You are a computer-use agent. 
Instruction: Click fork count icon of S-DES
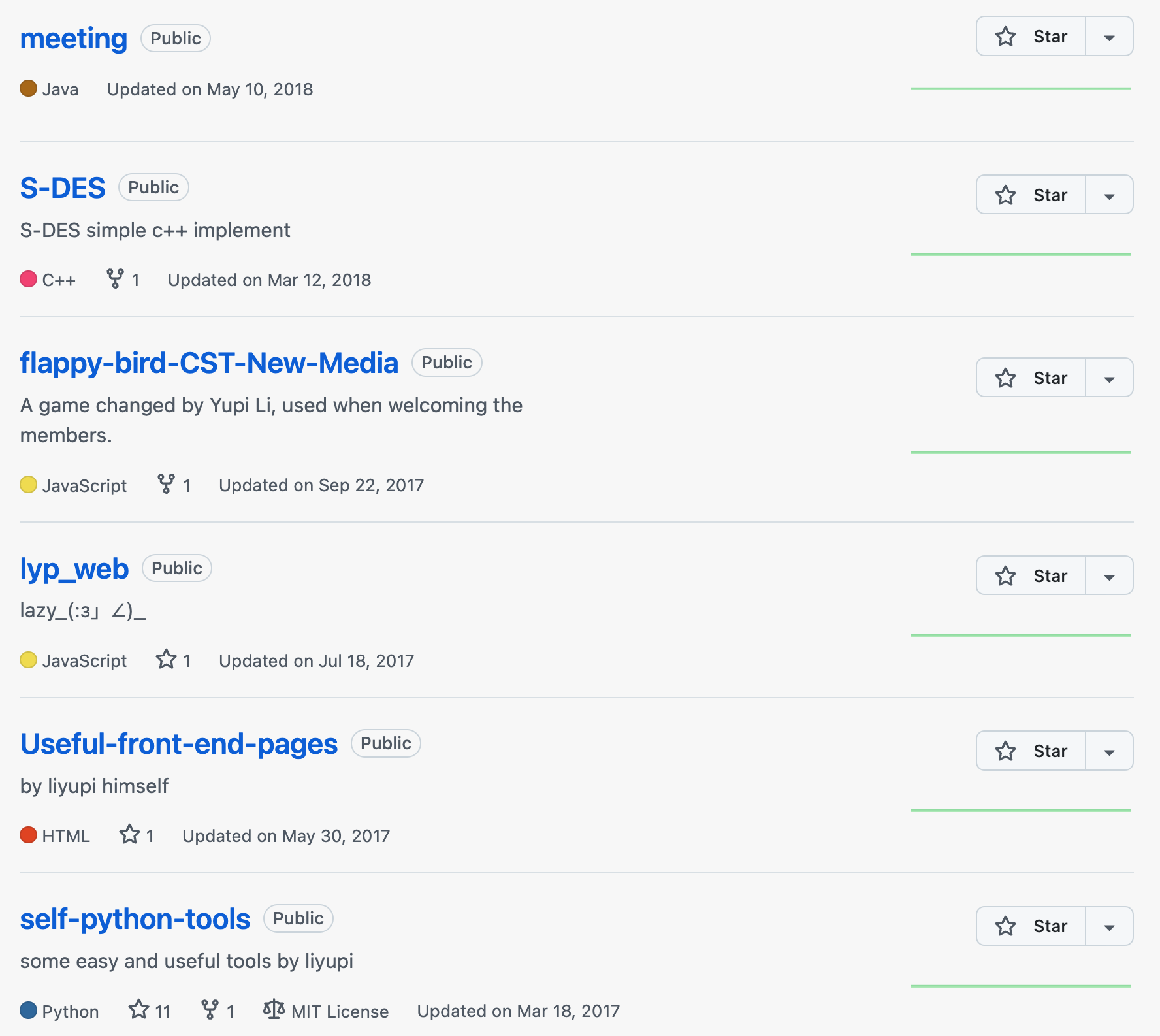pyautogui.click(x=115, y=279)
